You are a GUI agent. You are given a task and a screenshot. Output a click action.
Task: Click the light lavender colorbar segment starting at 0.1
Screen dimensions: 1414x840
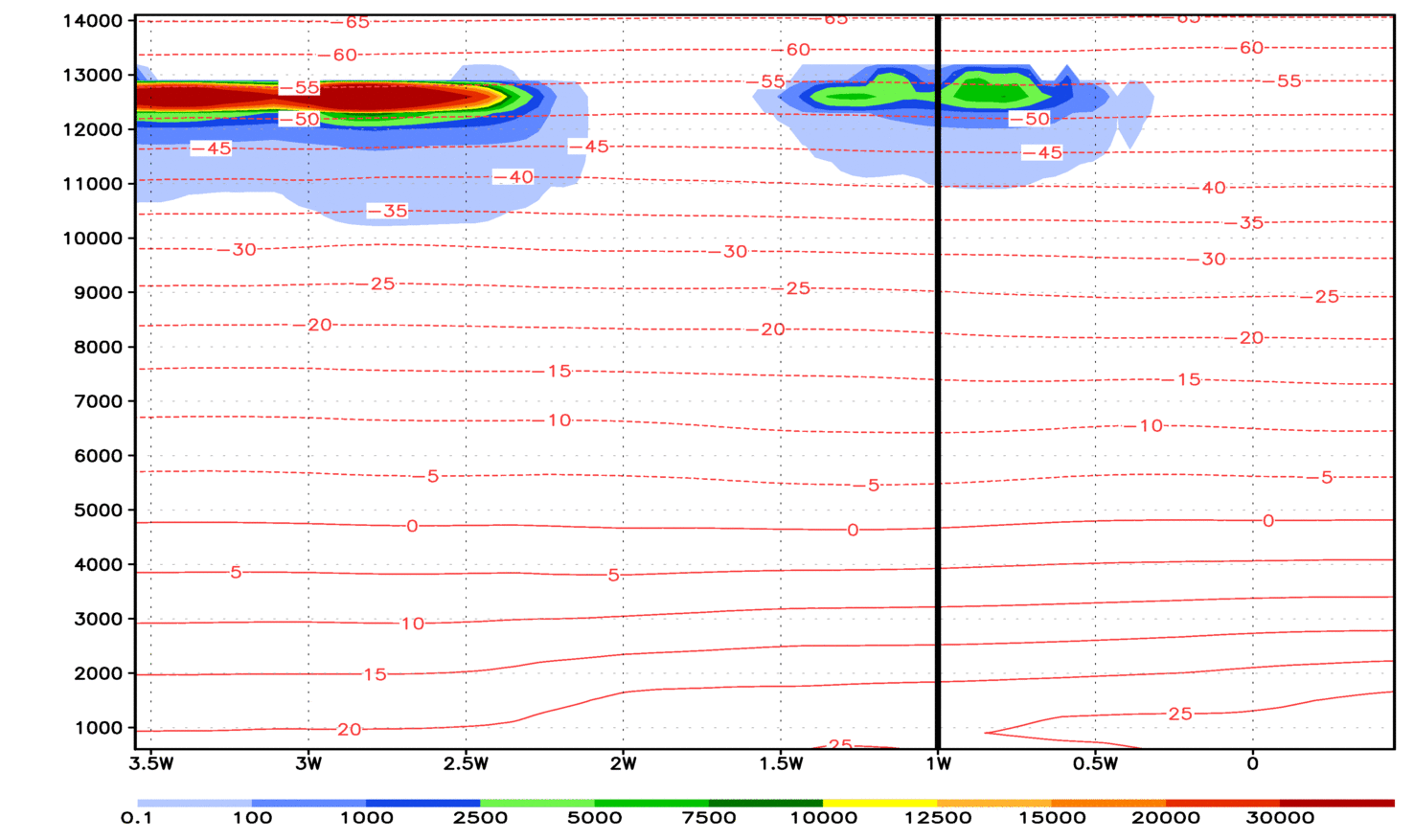[x=194, y=803]
